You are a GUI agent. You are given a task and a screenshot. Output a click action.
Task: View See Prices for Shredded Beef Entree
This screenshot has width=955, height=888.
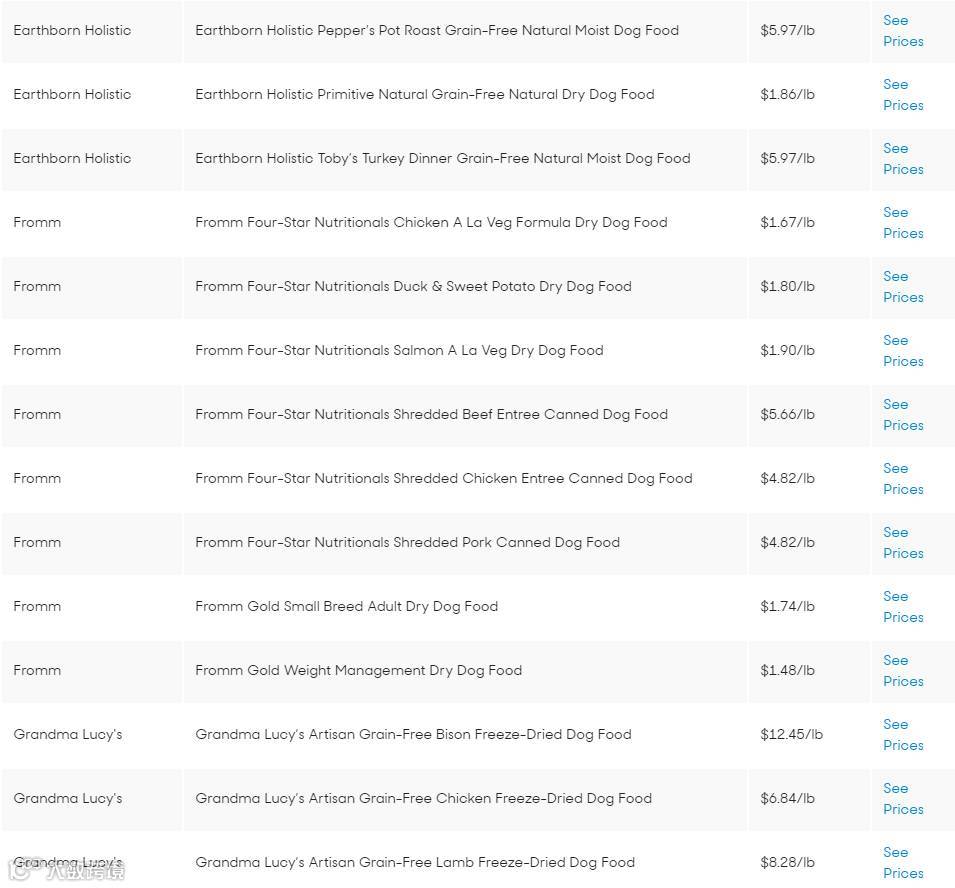tap(903, 415)
